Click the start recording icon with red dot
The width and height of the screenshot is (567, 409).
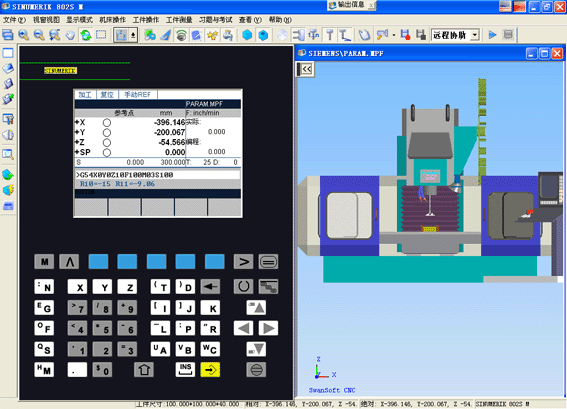[x=405, y=35]
